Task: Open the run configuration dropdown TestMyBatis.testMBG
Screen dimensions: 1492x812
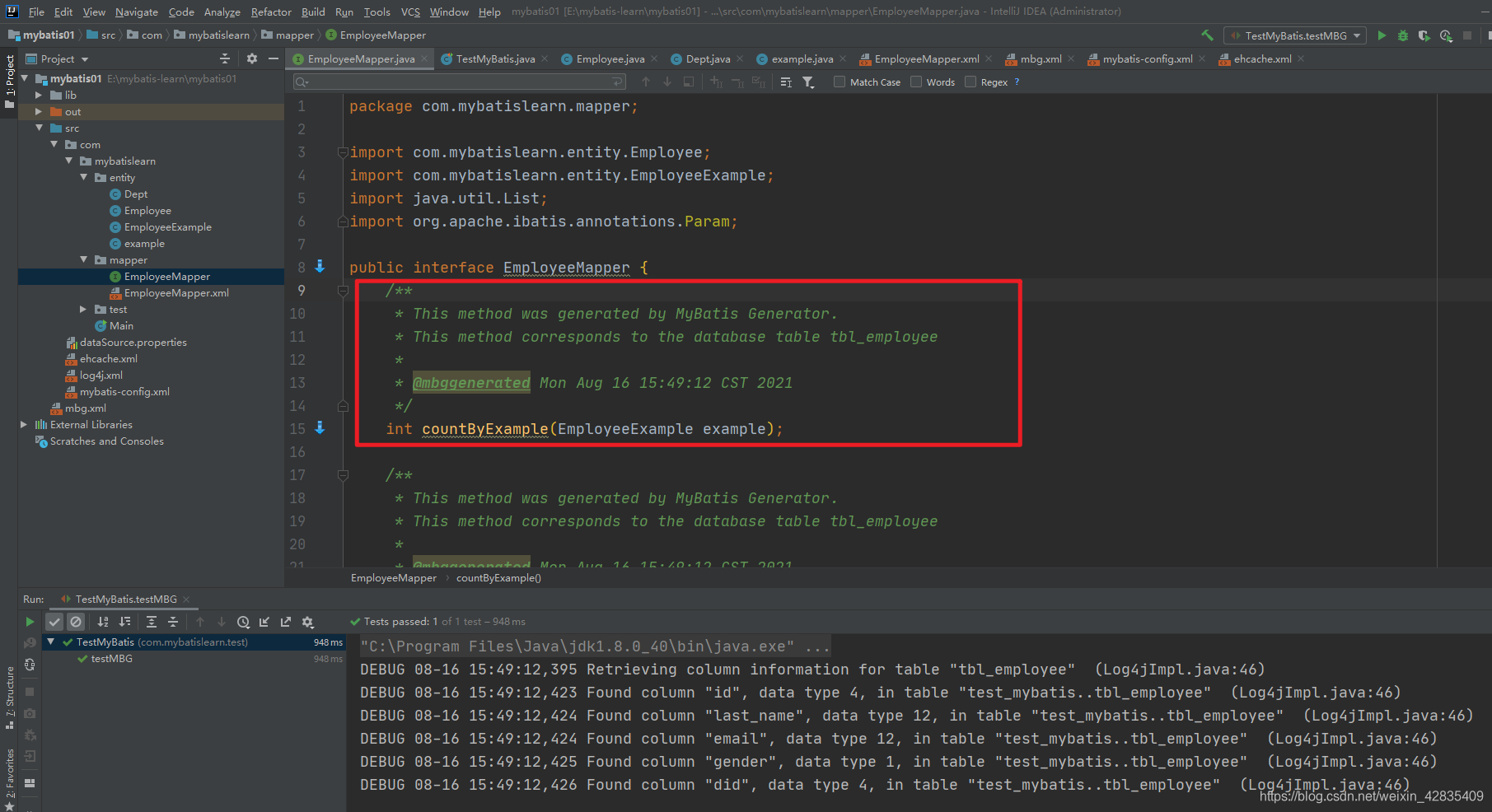Action: pyautogui.click(x=1295, y=35)
